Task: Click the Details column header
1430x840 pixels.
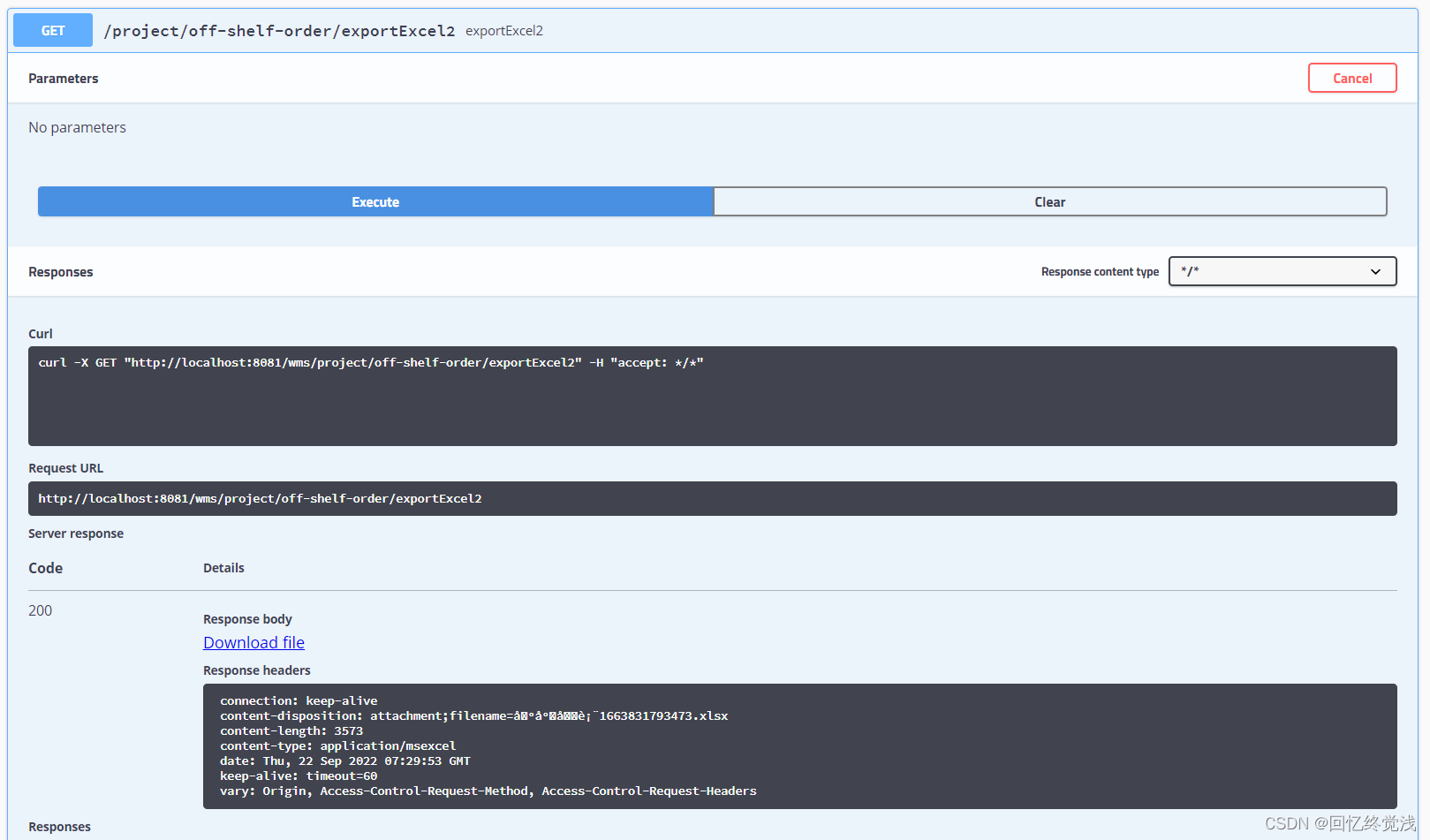Action: click(223, 567)
